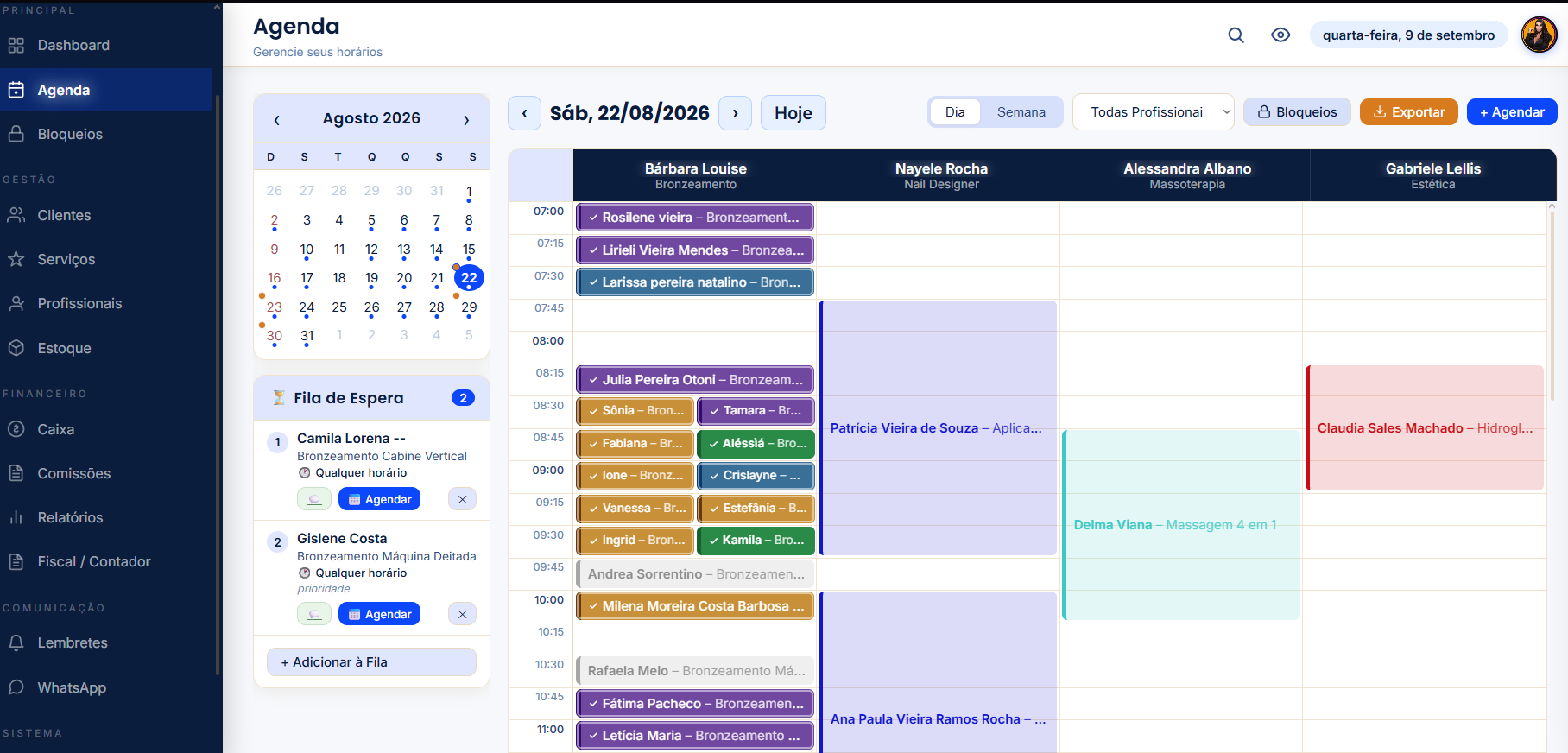Click + Adicionar à Fila

click(371, 662)
